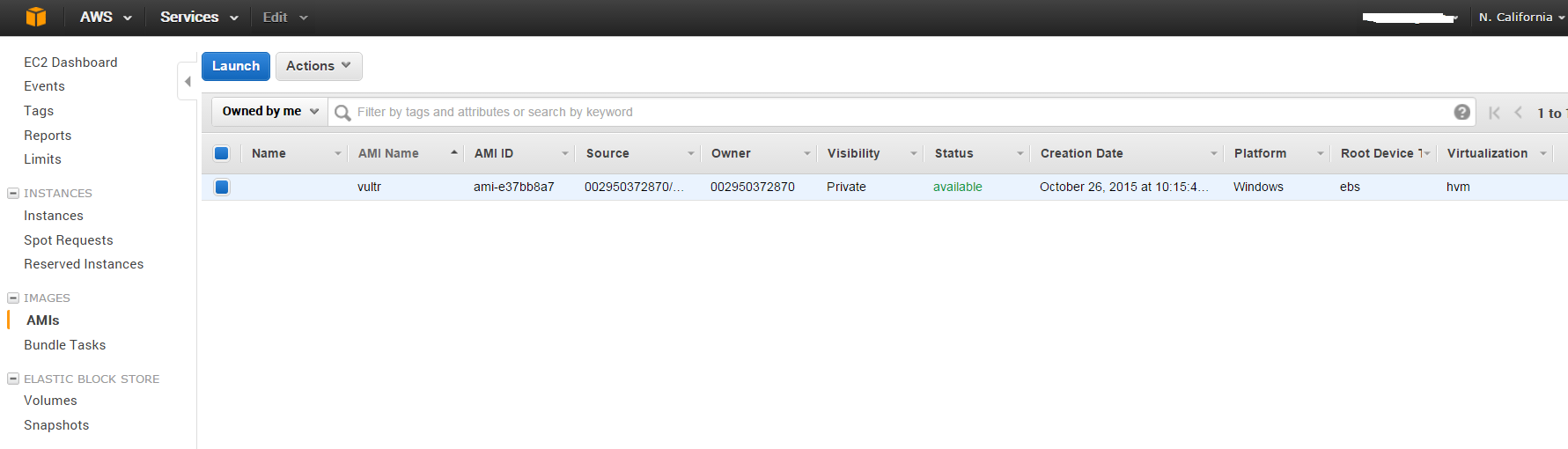The width and height of the screenshot is (1568, 449).
Task: Collapse the IMAGES section in sidebar
Action: (x=13, y=298)
